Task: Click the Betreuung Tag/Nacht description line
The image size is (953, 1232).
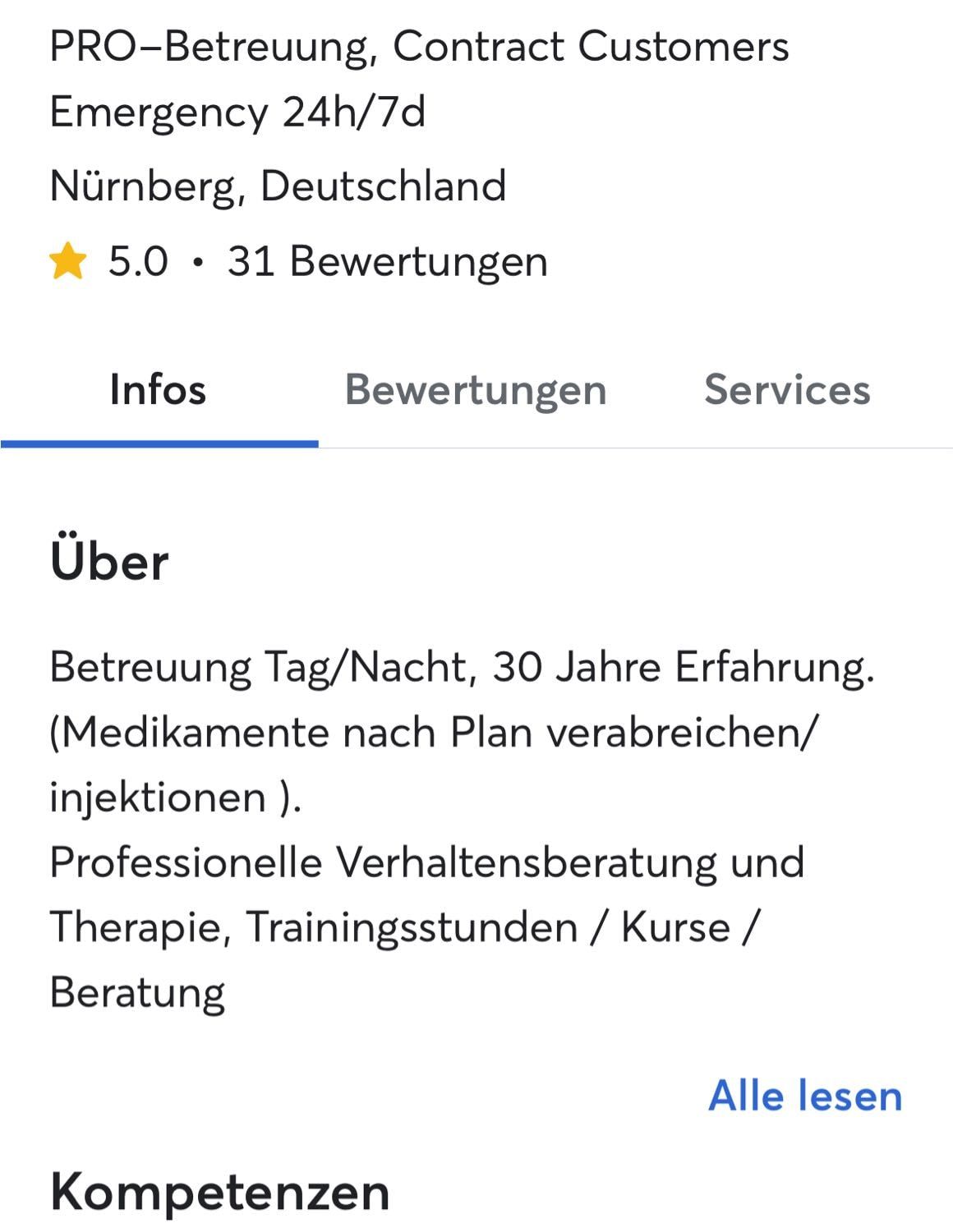Action: [x=462, y=667]
